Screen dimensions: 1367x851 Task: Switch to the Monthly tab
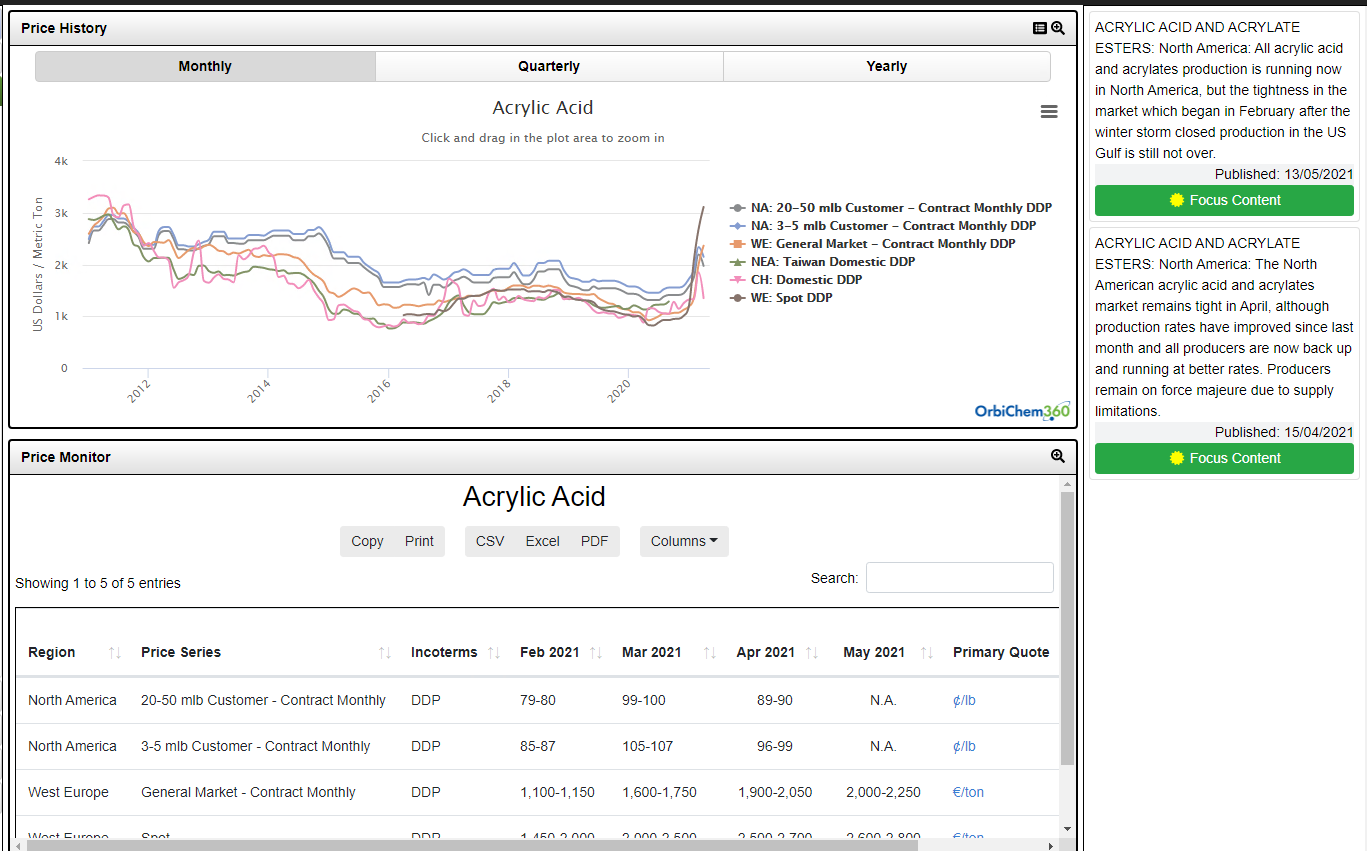tap(205, 66)
